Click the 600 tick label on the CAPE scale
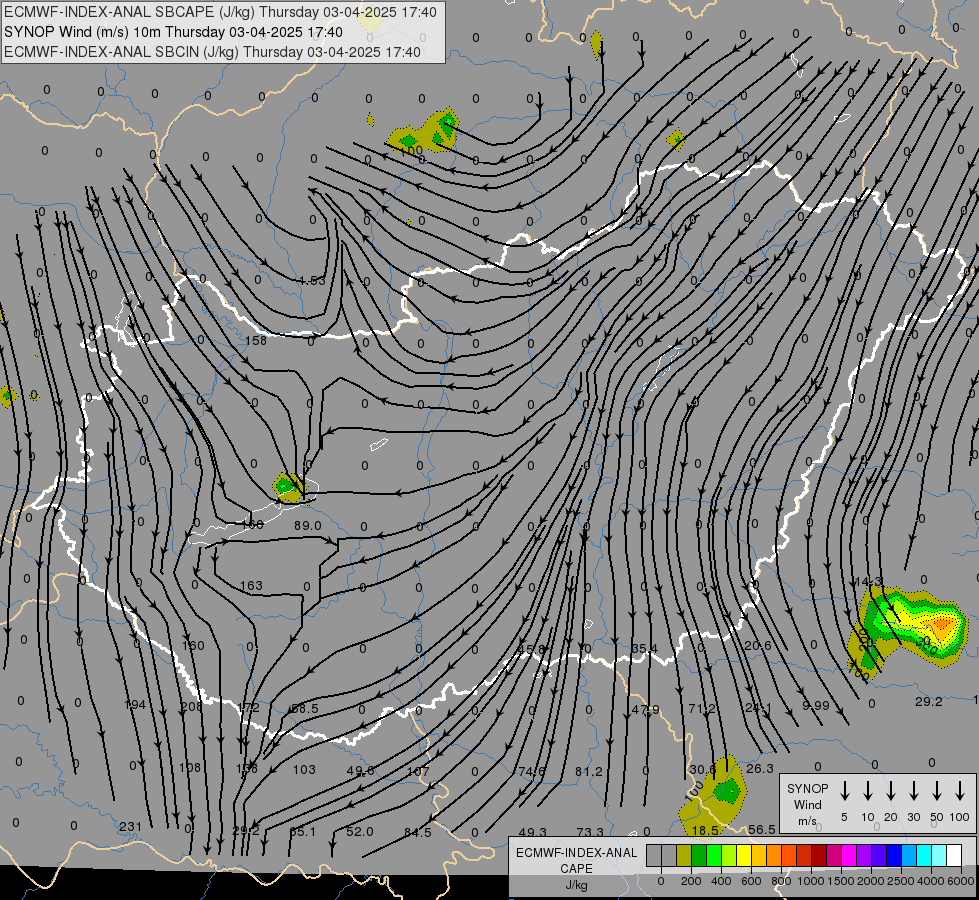This screenshot has width=979, height=900. 750,881
